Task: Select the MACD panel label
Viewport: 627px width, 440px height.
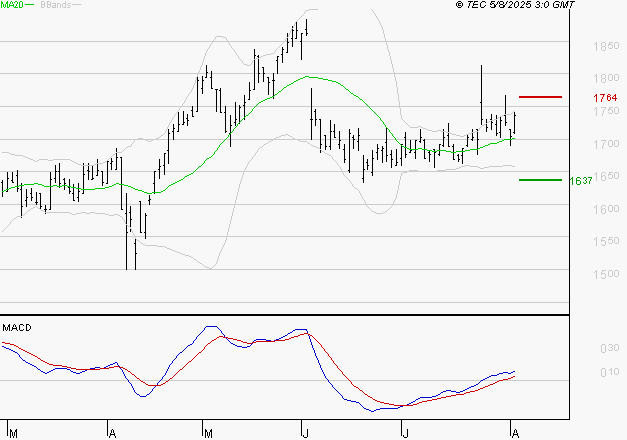Action: (17, 327)
